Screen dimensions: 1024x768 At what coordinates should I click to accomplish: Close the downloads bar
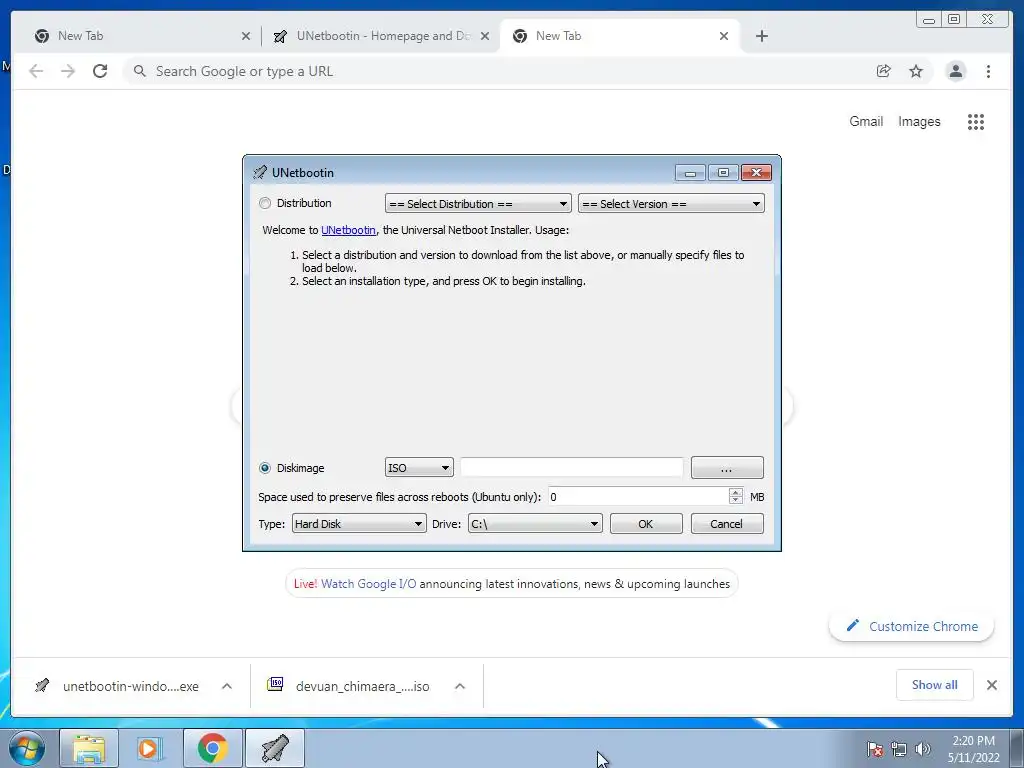click(991, 685)
